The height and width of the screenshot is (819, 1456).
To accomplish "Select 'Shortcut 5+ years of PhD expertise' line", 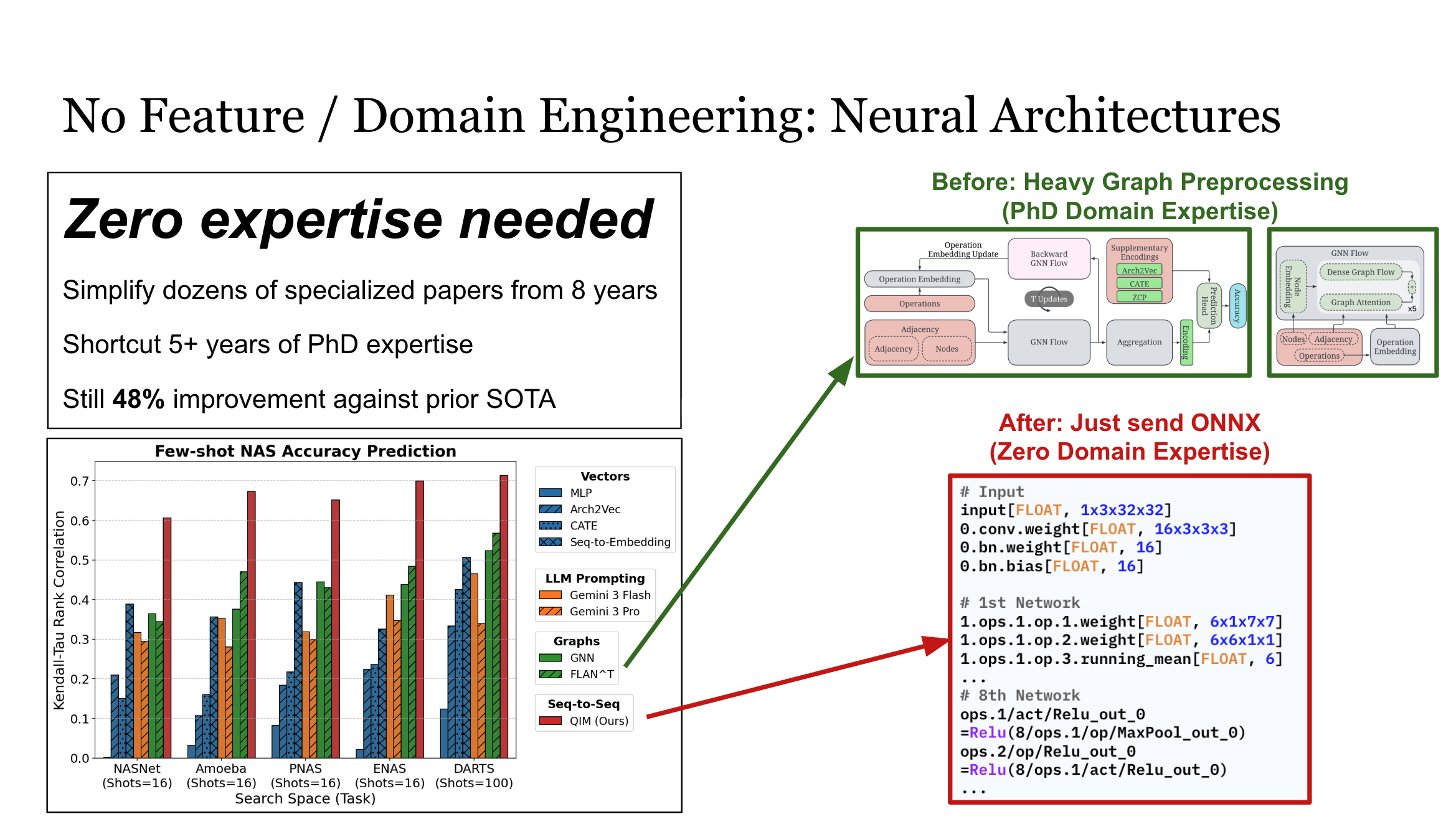I will (x=268, y=344).
